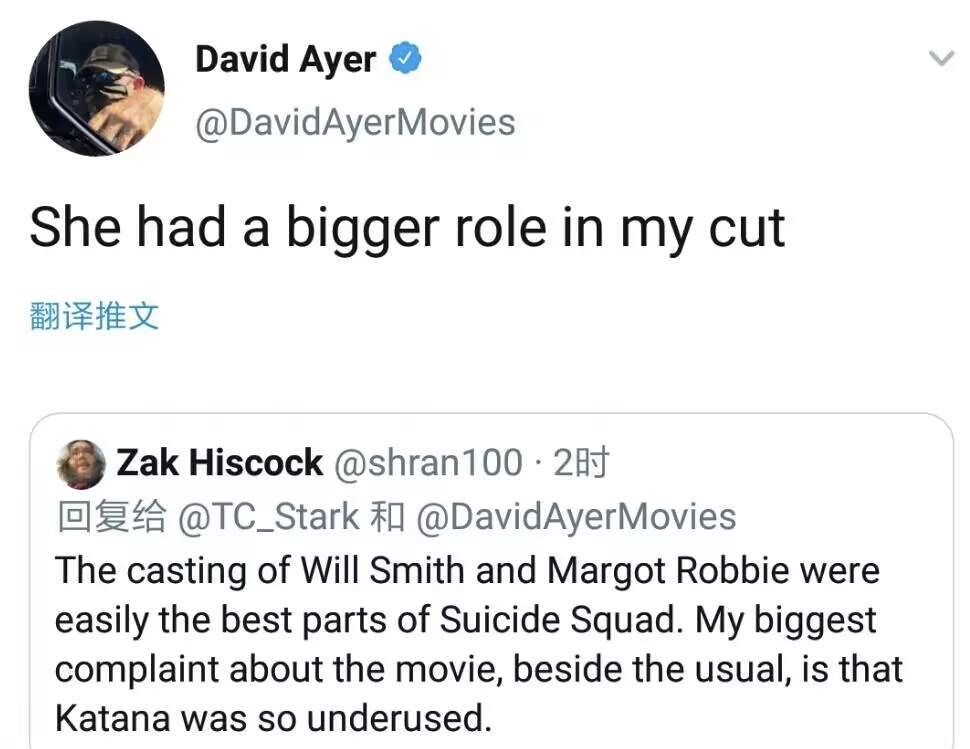Open David Ayer's profile picture
Viewport: 970px width, 749px height.
coord(97,88)
